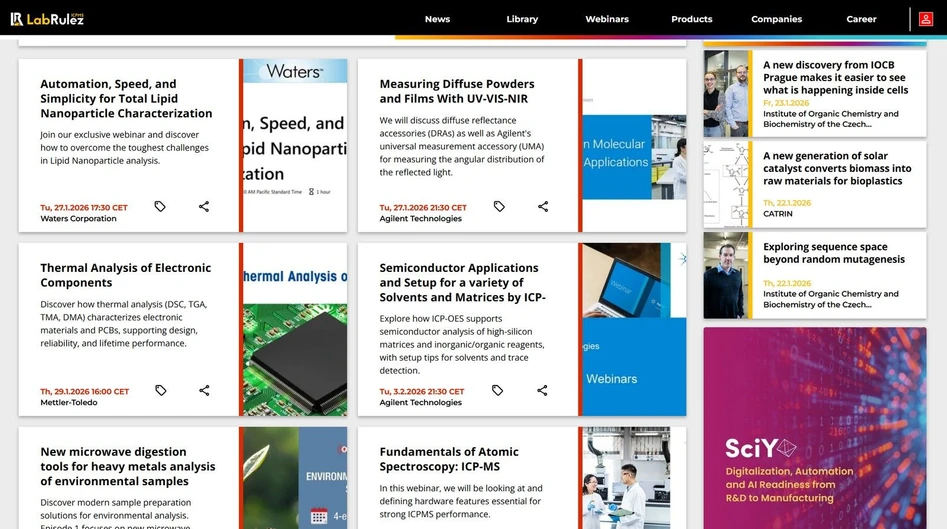Click date Tu, 27.1.2026 17:30 CET

(84, 208)
